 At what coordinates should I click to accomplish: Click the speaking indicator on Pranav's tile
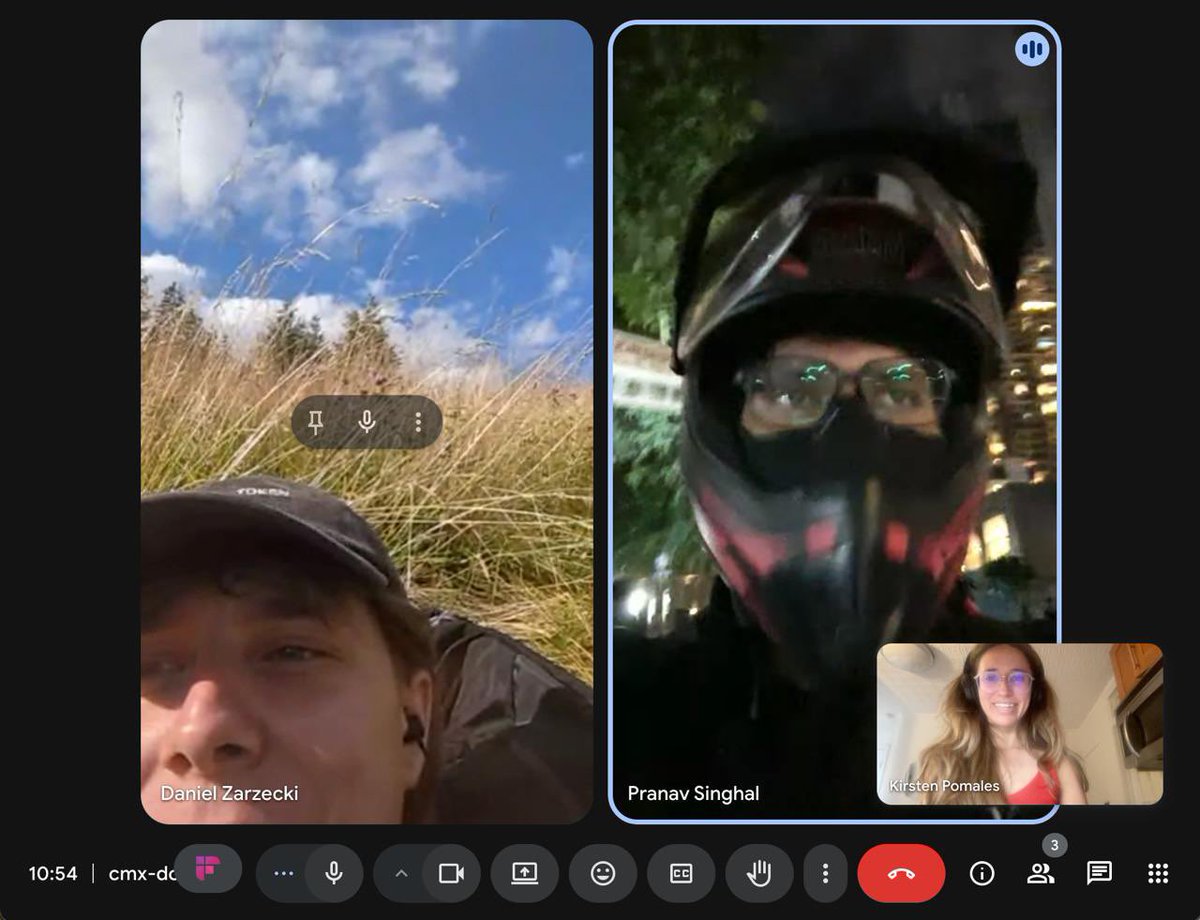pyautogui.click(x=1033, y=49)
